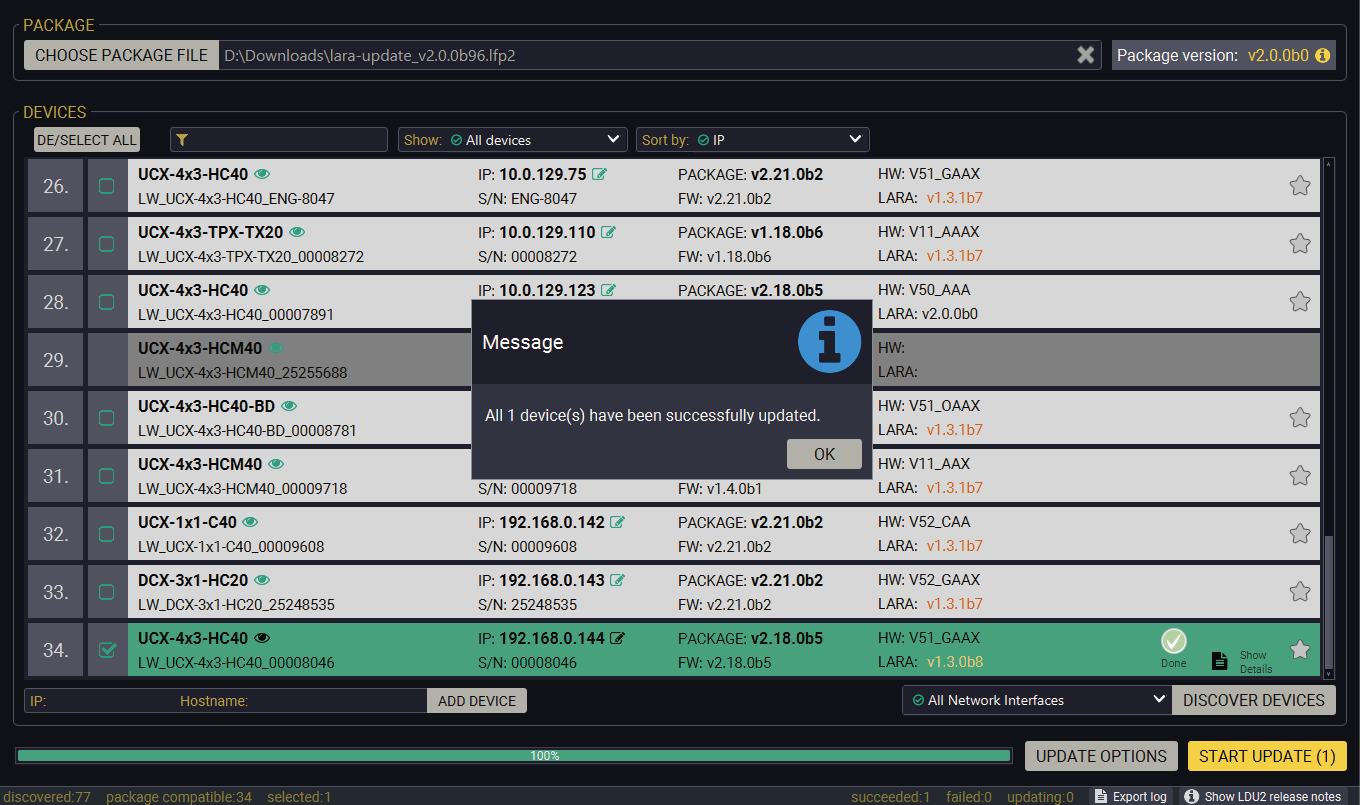Edit IP address 192.168.0.142
The height and width of the screenshot is (805, 1360).
click(x=618, y=522)
